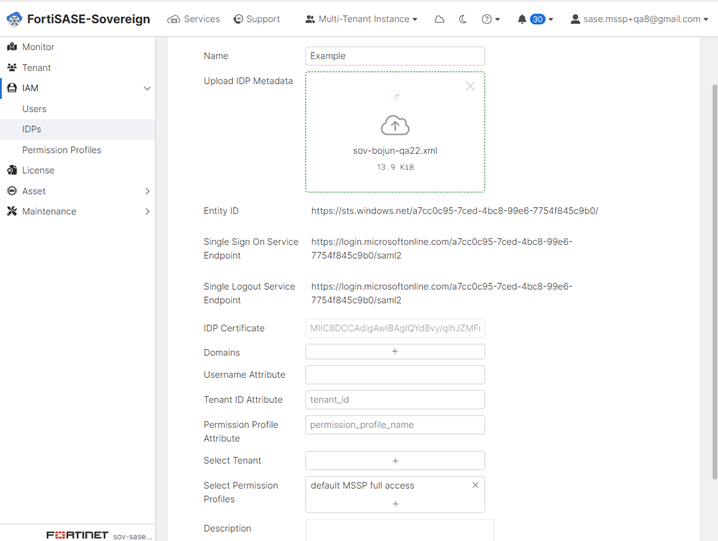This screenshot has width=718, height=541.
Task: Open the help question mark menu
Action: tap(490, 19)
